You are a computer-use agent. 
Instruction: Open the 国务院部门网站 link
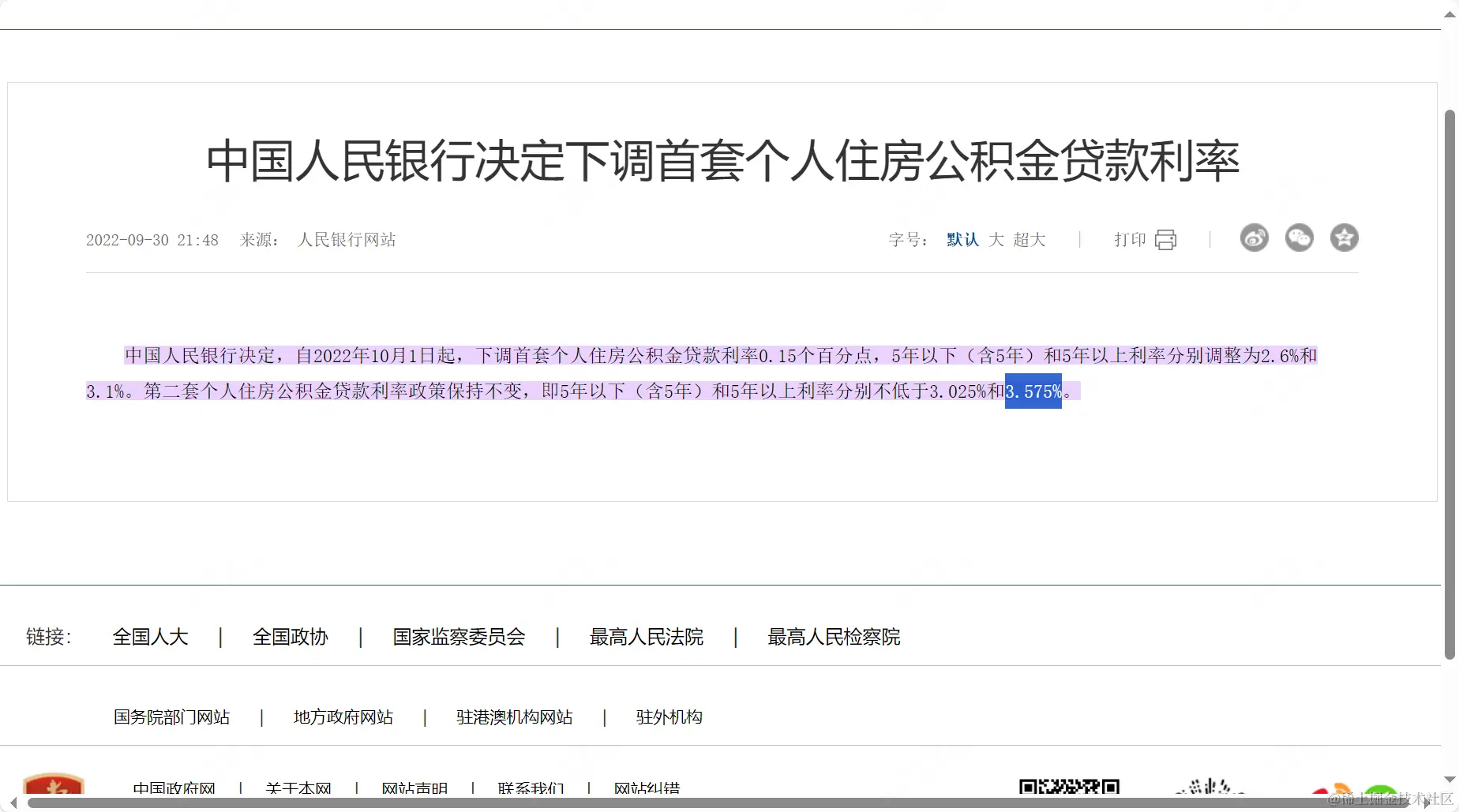(x=171, y=717)
